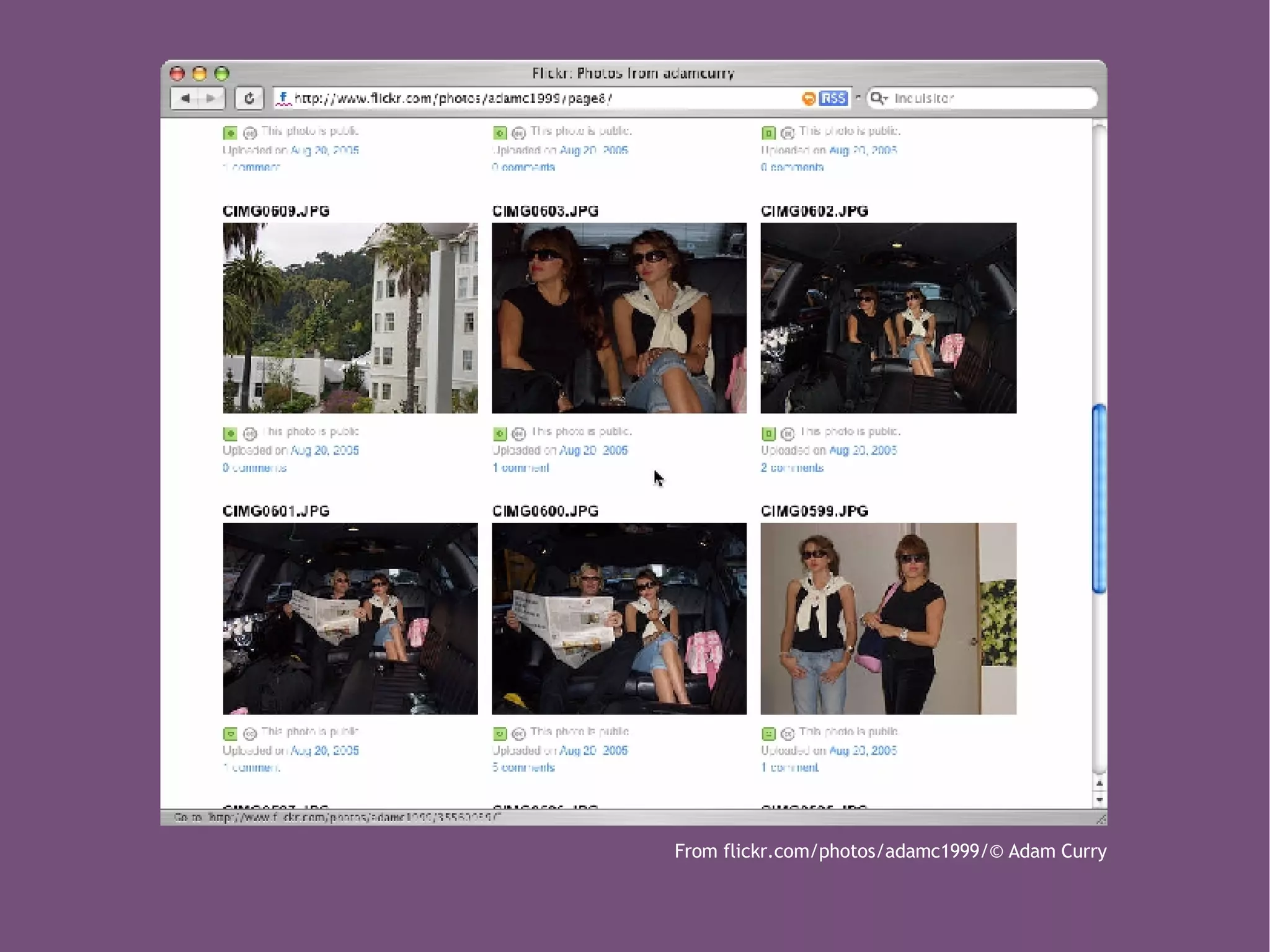Click the URL address field
This screenshot has height=952, width=1270.
[533, 98]
